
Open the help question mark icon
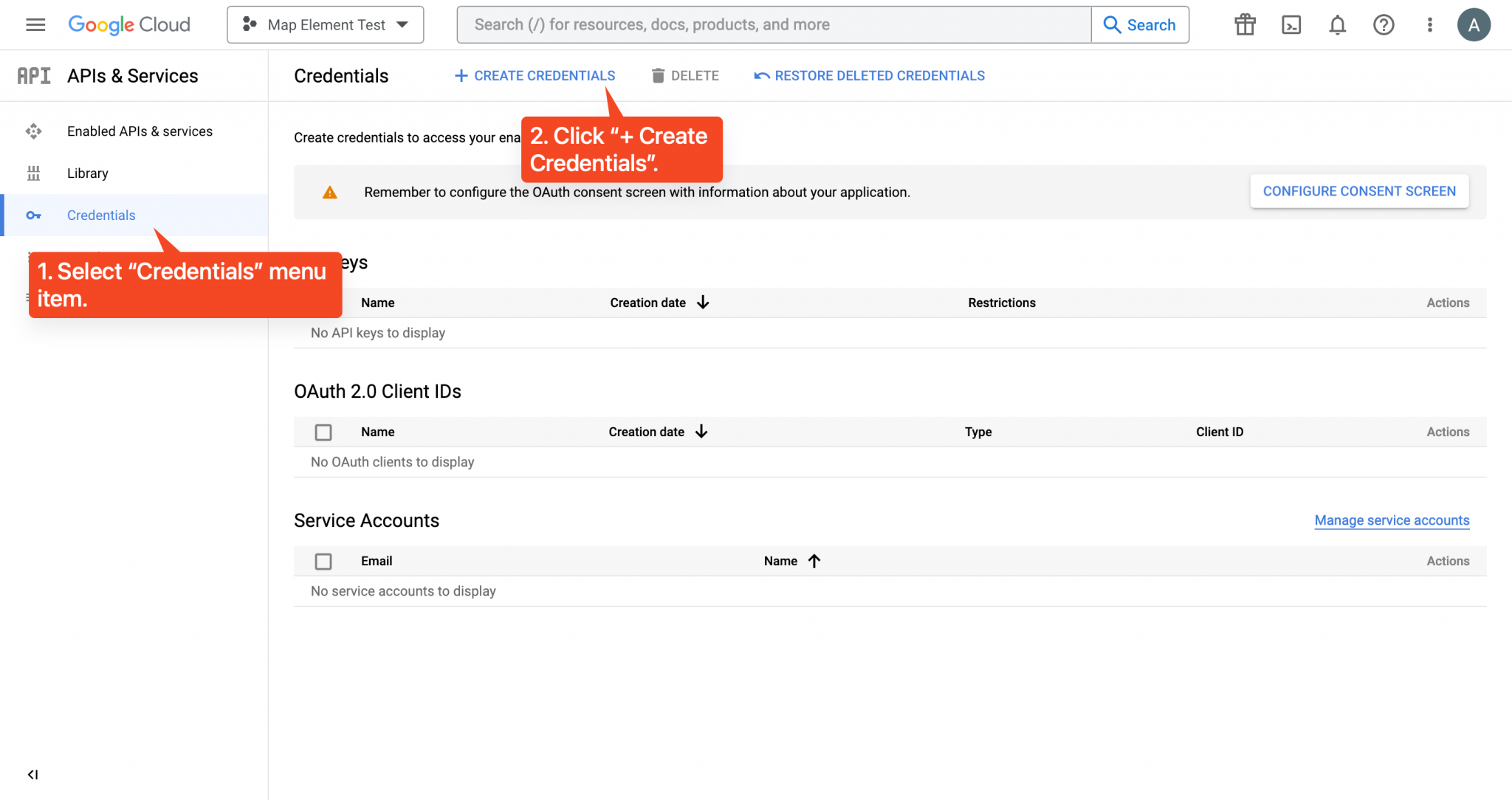tap(1383, 25)
